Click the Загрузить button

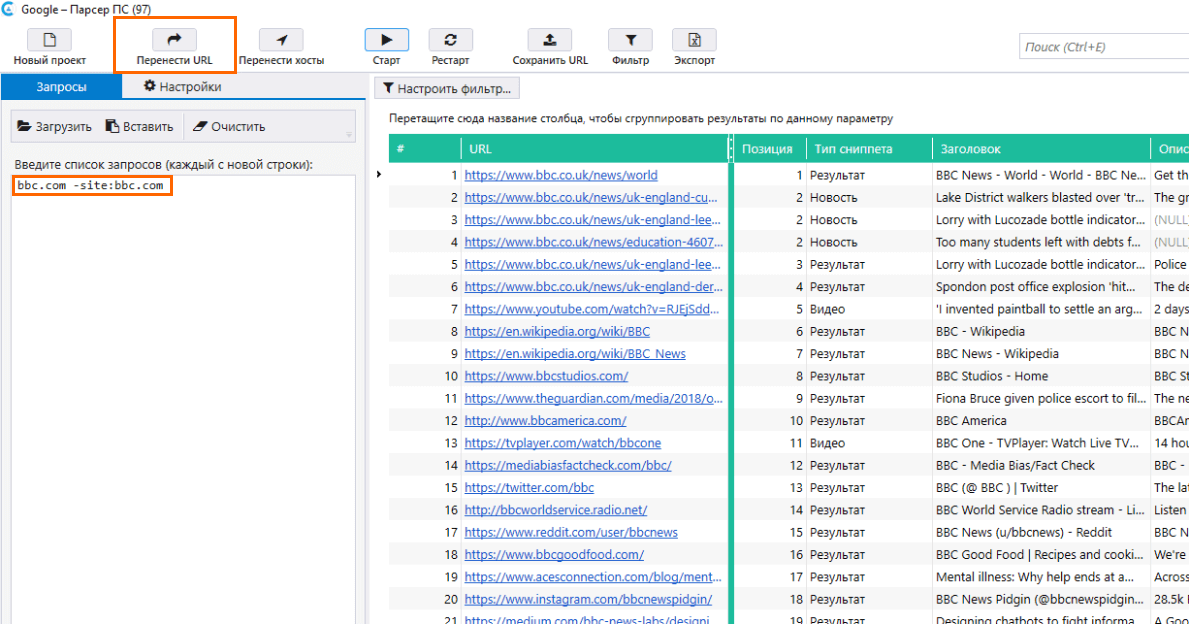[55, 126]
